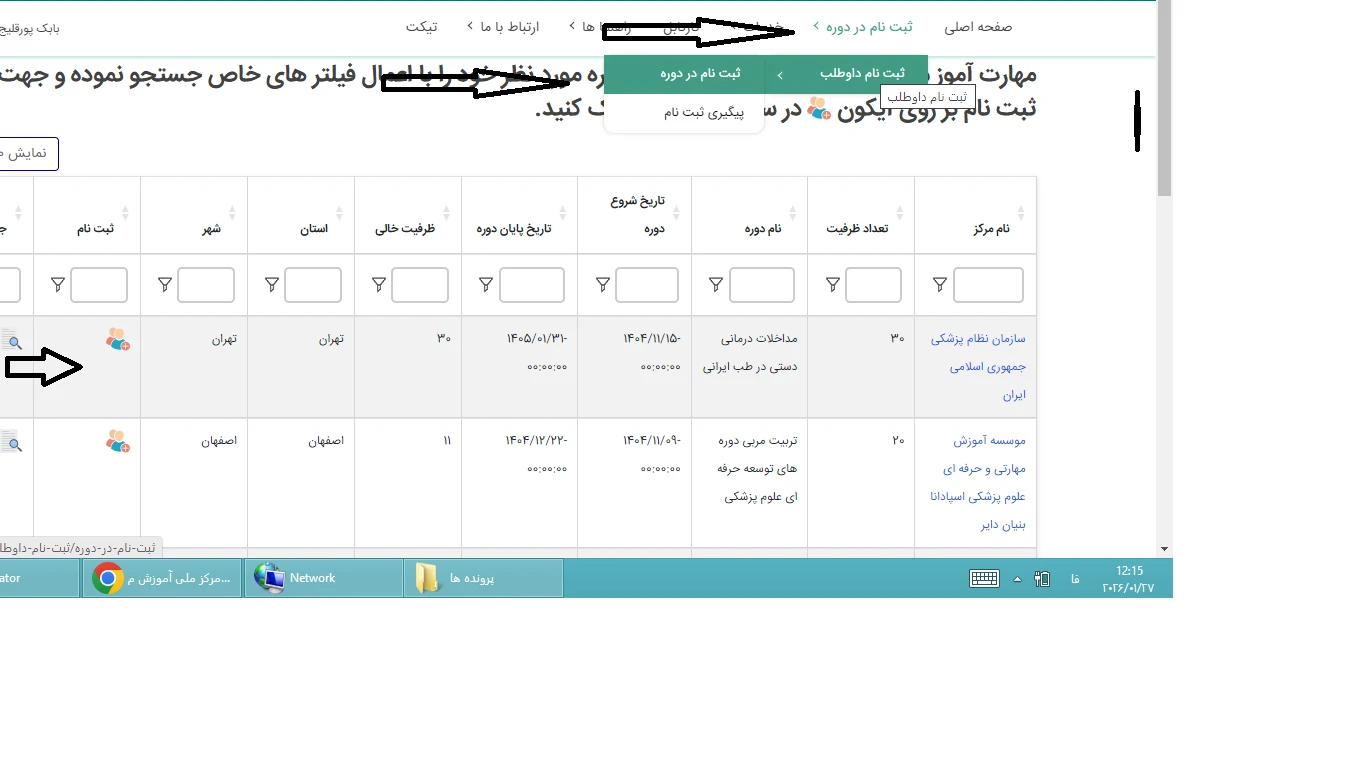Open سازمان نظام پزشکی center link

[978, 366]
